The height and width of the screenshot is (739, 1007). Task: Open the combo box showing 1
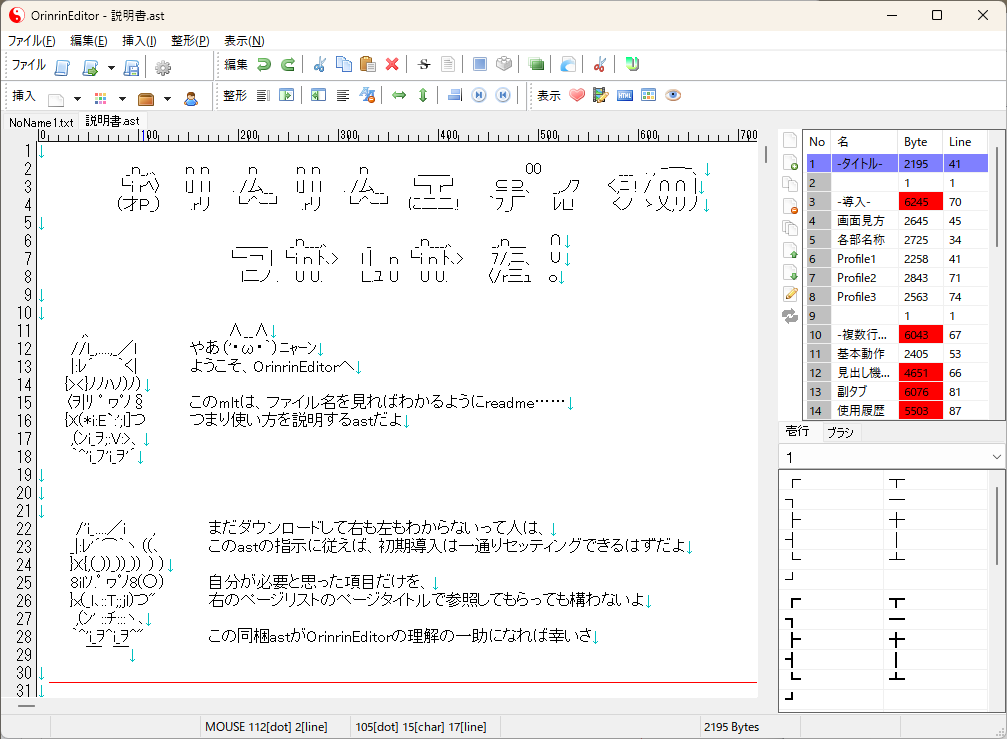[891, 457]
